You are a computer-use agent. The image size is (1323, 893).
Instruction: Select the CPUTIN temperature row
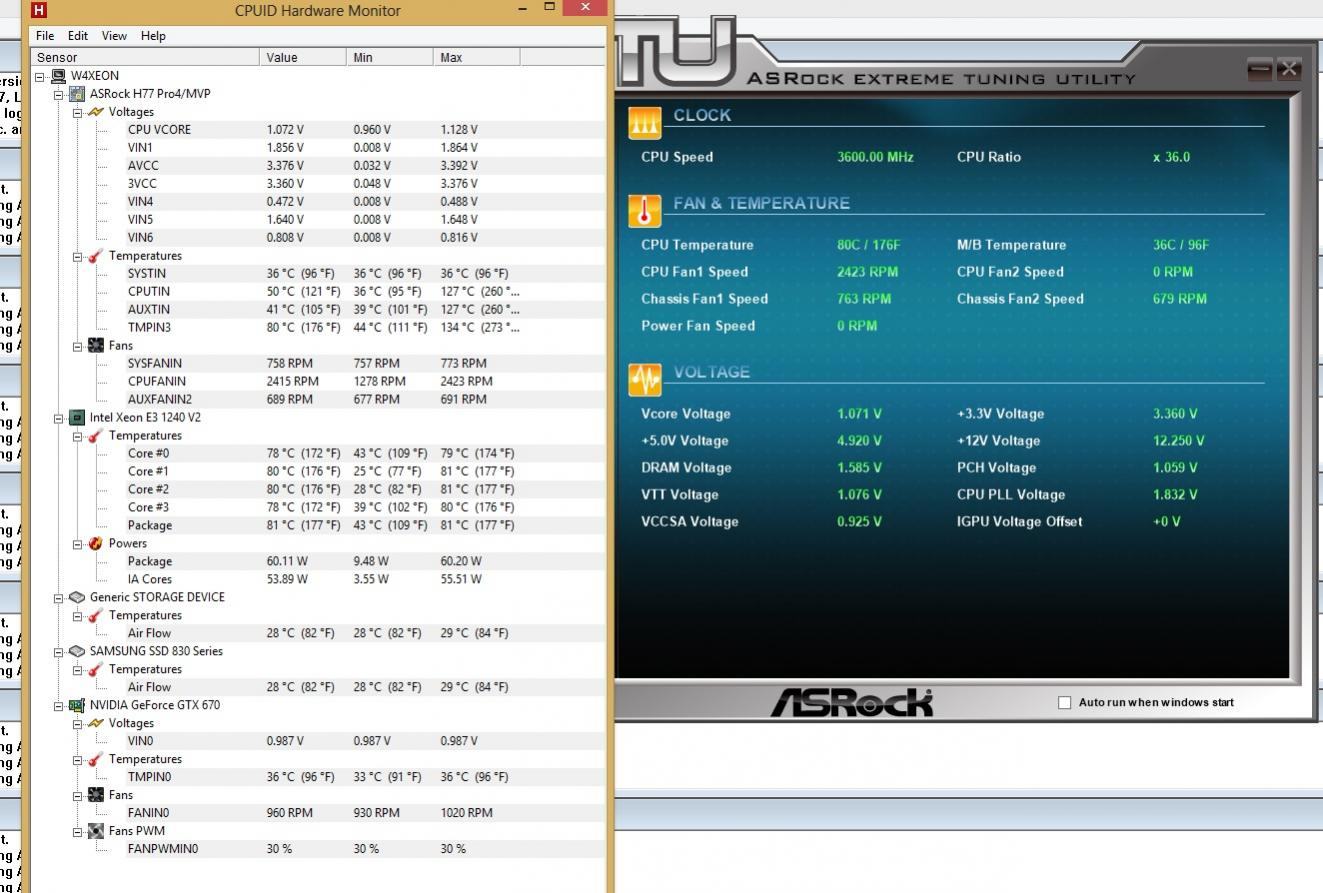pos(318,291)
